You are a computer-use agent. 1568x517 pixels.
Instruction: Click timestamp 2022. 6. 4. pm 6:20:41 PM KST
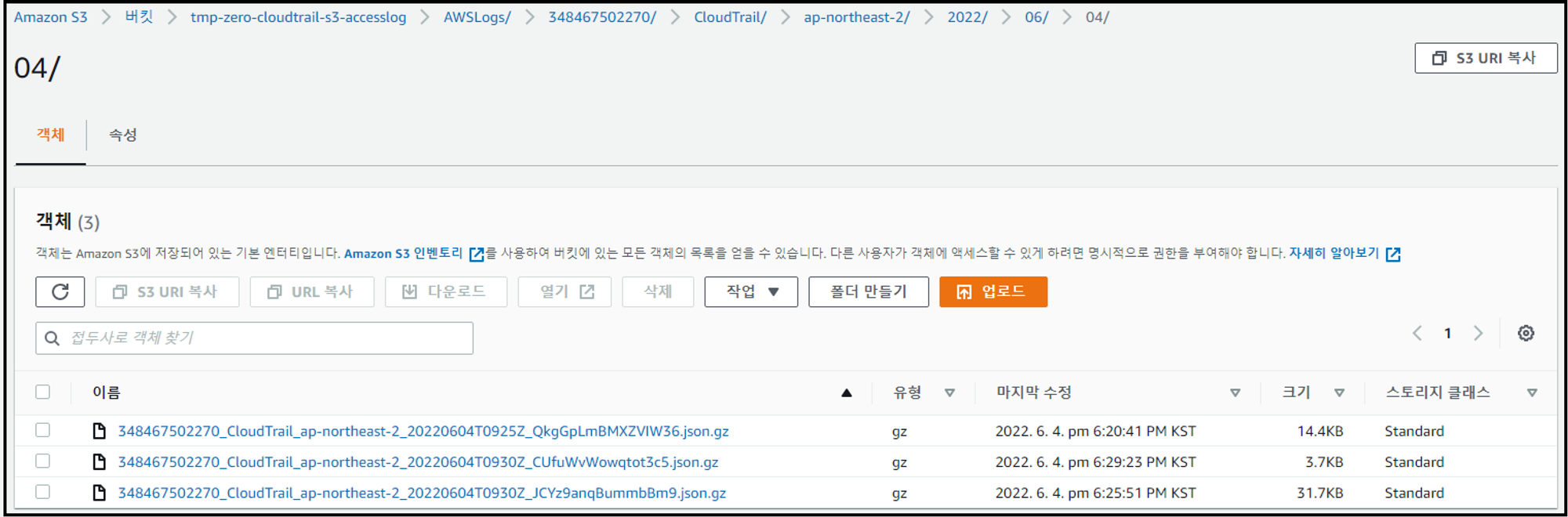[1095, 431]
